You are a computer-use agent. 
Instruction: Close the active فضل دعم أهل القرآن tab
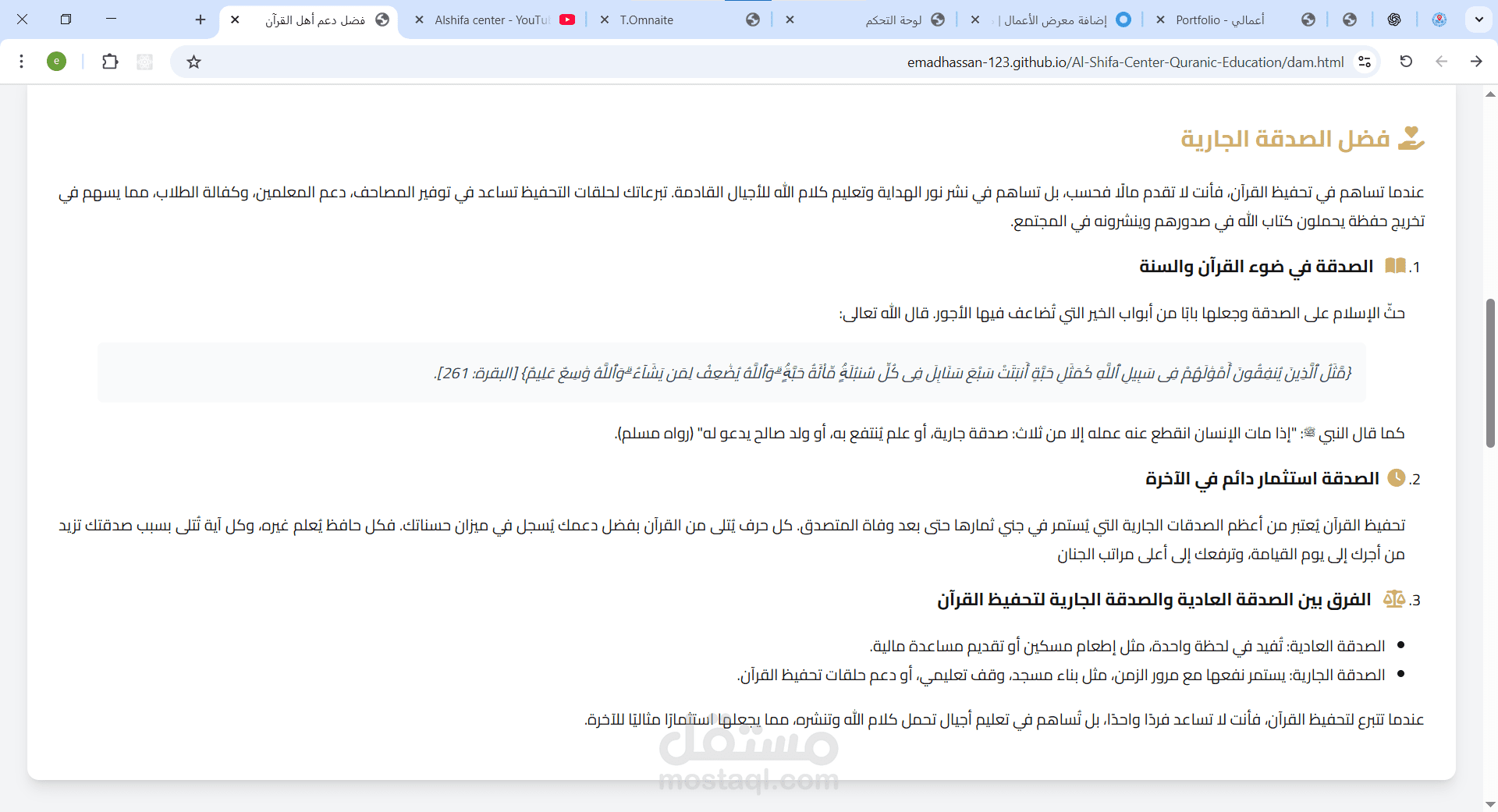click(235, 20)
